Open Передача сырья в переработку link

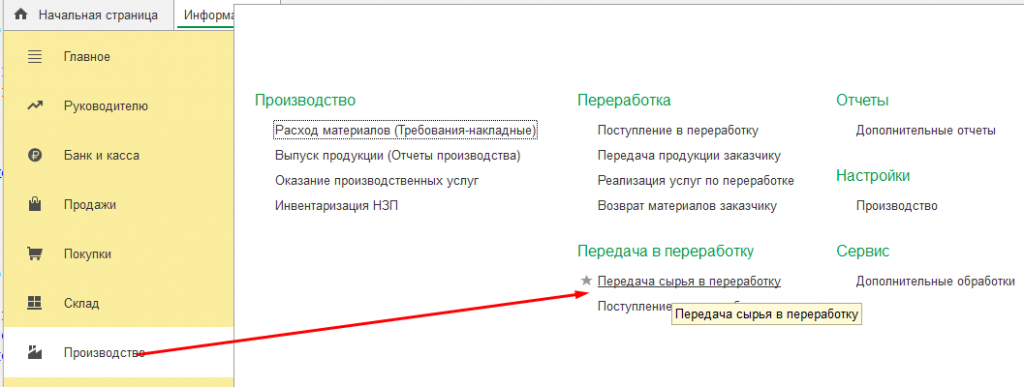(689, 281)
